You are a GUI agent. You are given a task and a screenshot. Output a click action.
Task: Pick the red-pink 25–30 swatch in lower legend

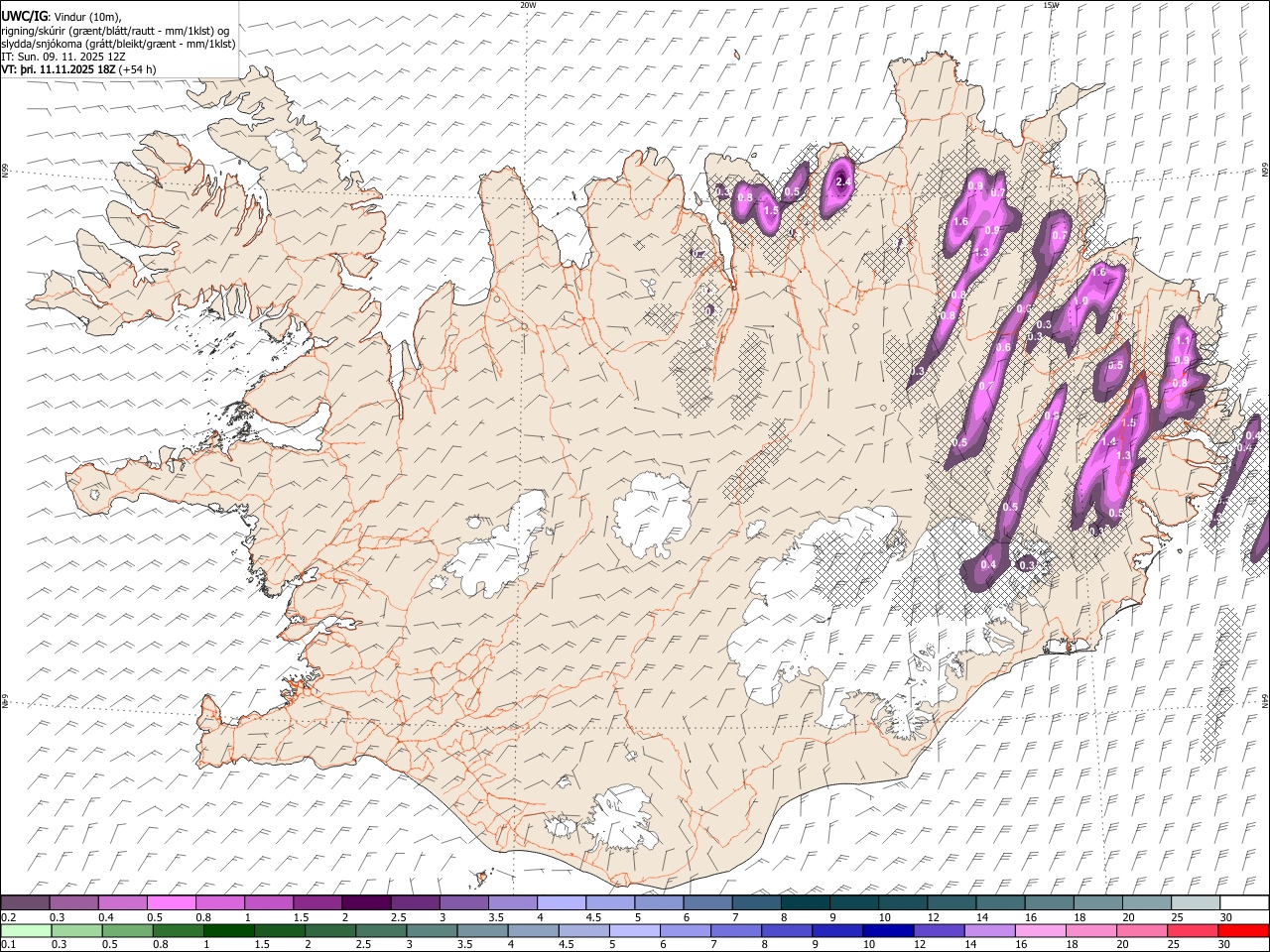[1192, 930]
